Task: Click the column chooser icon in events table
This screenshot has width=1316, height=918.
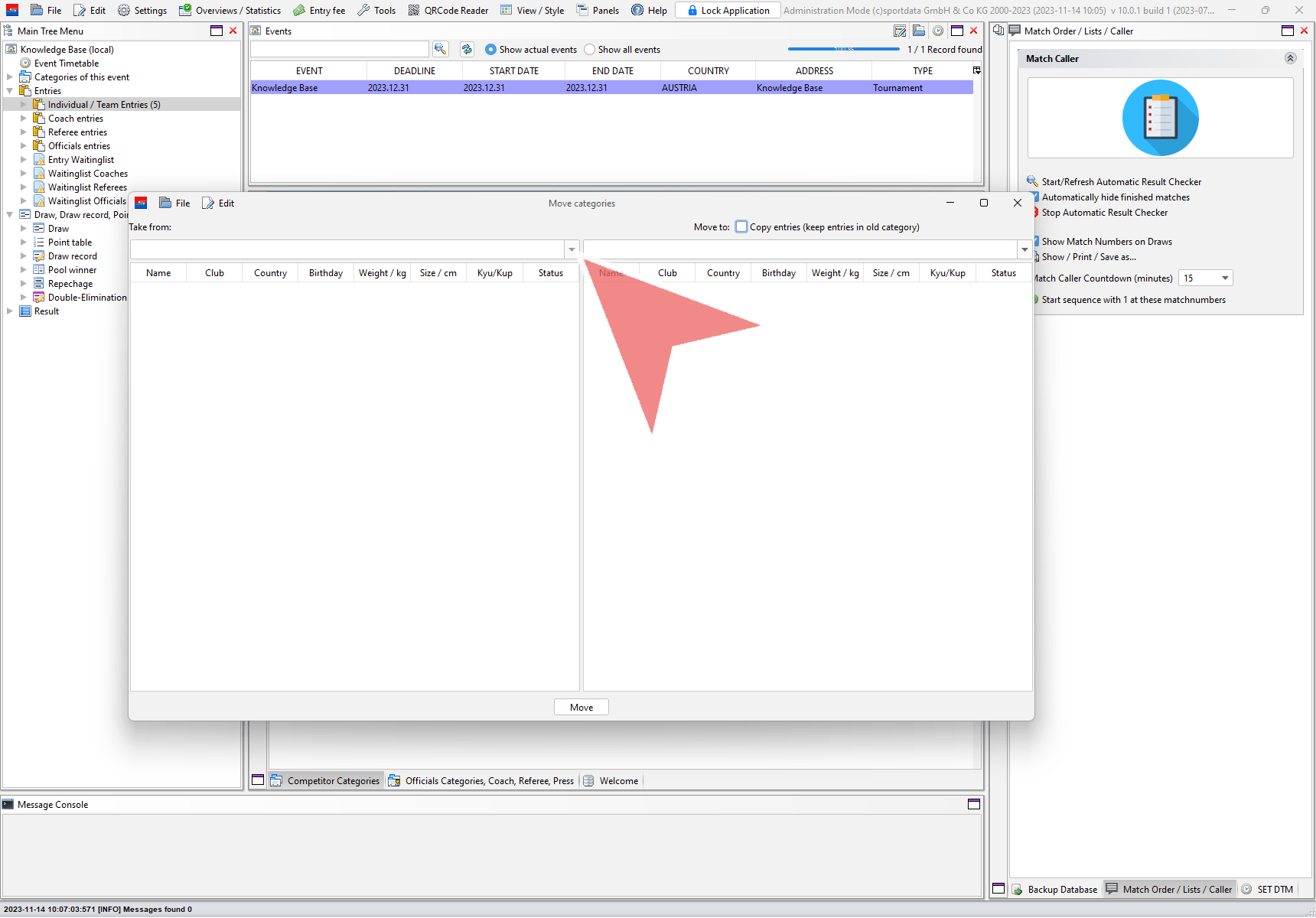Action: [x=976, y=70]
